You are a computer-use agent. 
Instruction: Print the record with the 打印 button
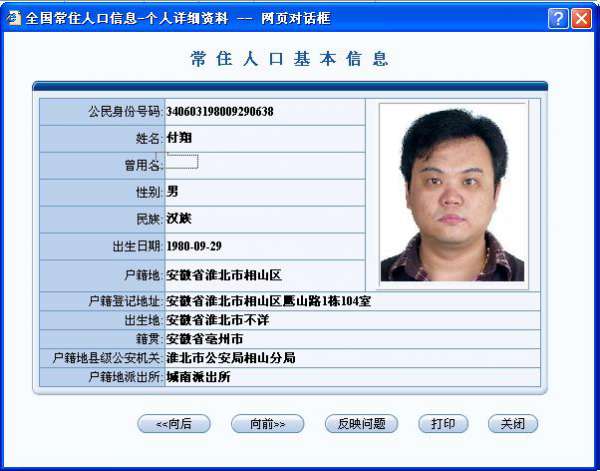click(x=443, y=424)
